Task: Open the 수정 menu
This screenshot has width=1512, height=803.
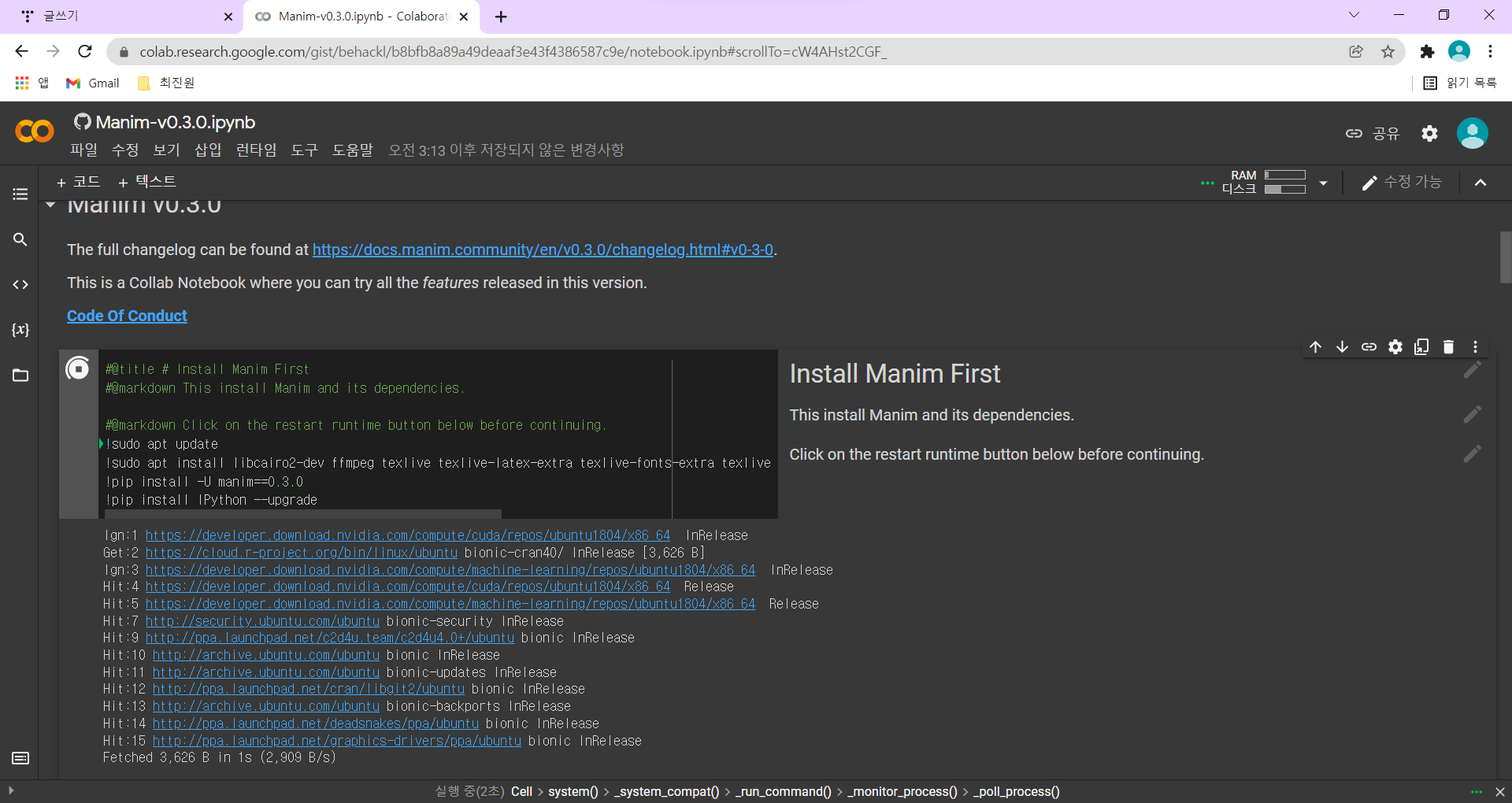Action: 125,150
